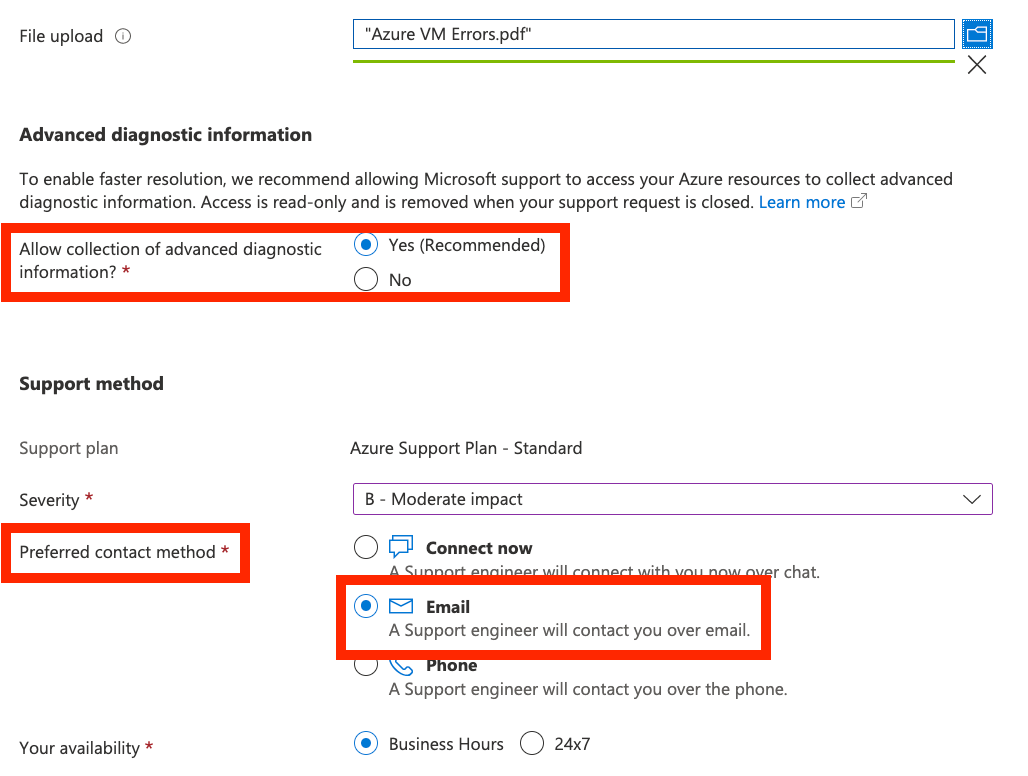Select the Email contact radio button

[x=366, y=606]
